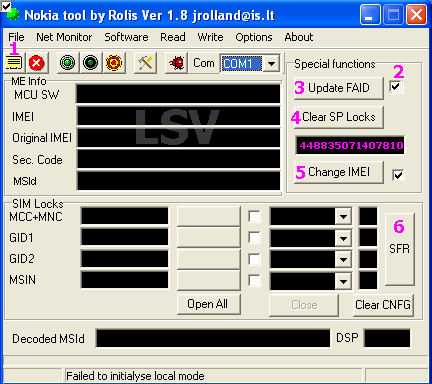Select the red-yellow target icon

pos(114,63)
